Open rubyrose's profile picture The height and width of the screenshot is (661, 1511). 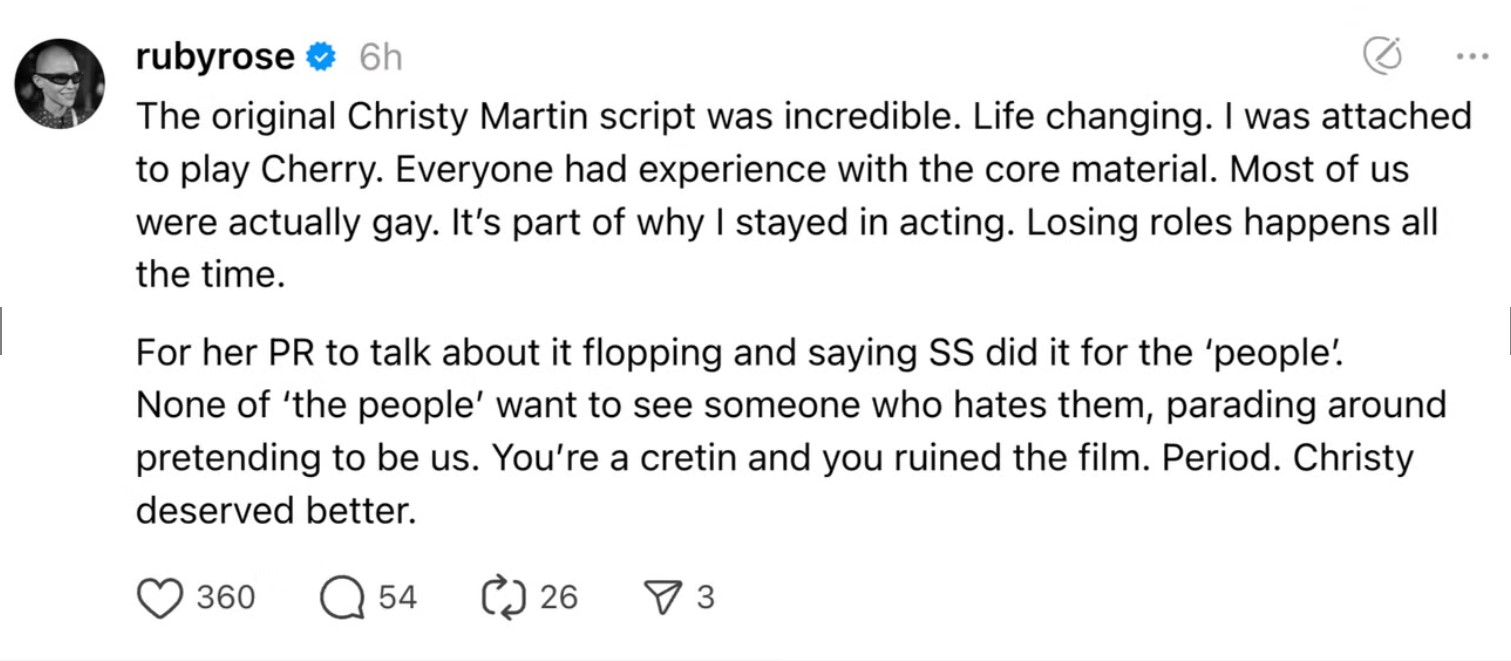tap(60, 84)
